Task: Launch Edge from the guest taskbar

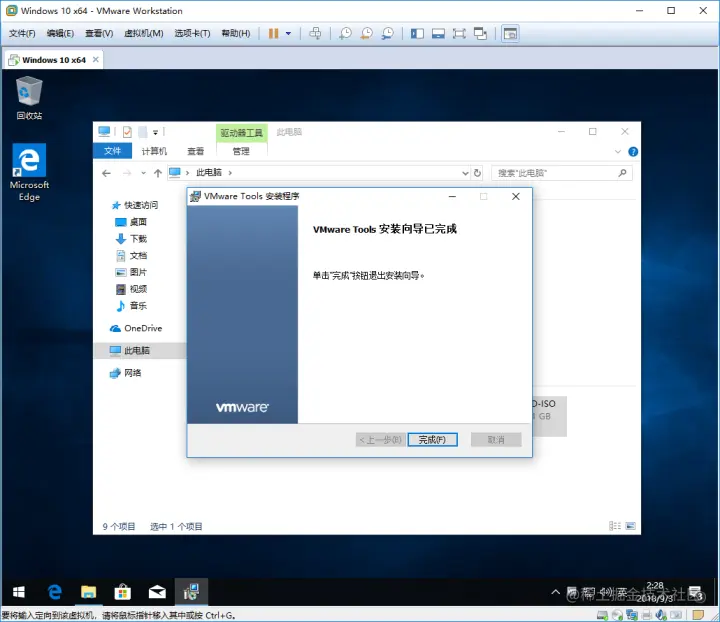Action: (55, 592)
